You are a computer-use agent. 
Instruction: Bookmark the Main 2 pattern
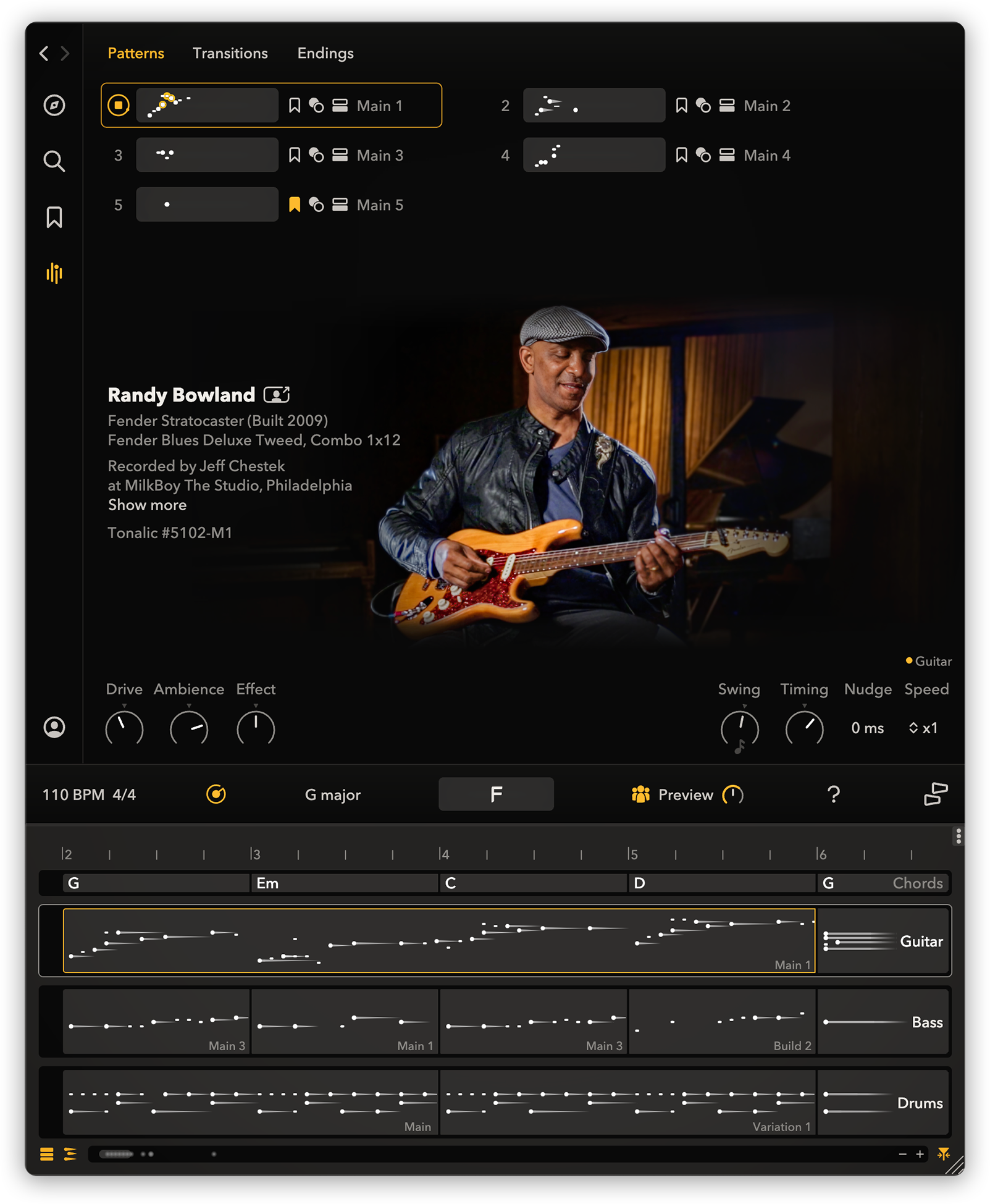[681, 106]
